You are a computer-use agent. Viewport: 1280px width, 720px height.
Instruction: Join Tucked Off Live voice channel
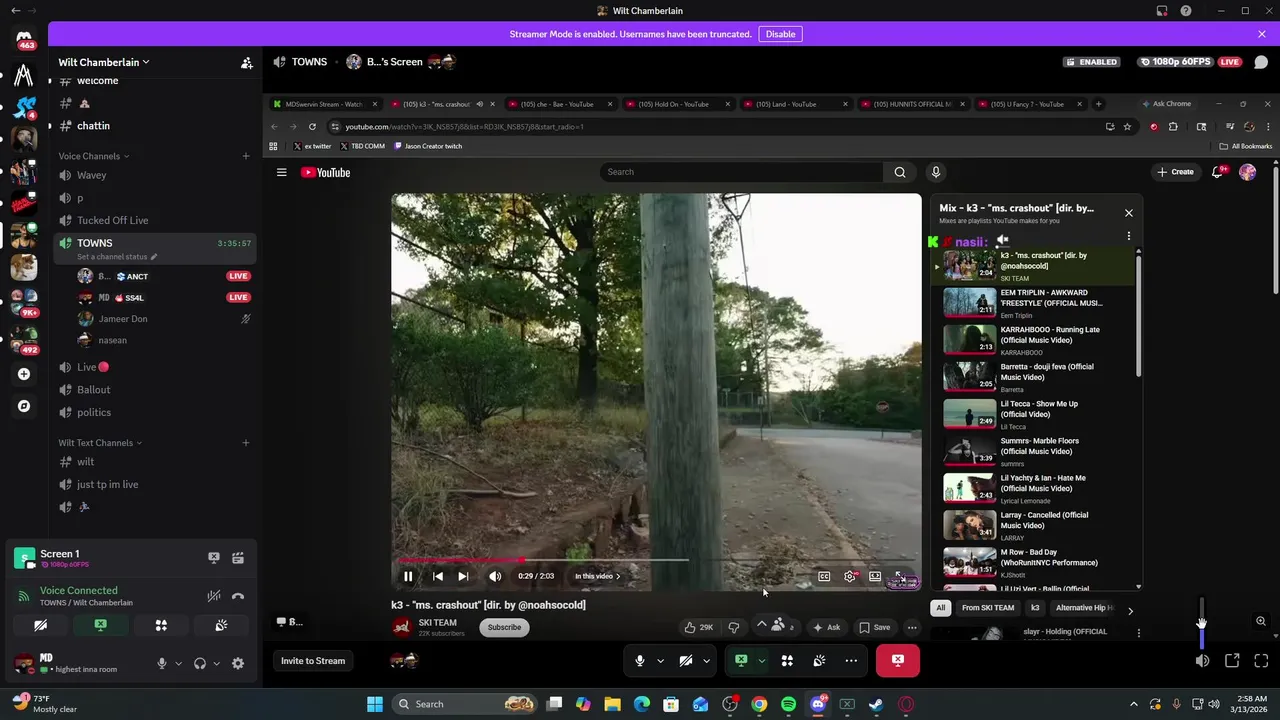pyautogui.click(x=155, y=220)
